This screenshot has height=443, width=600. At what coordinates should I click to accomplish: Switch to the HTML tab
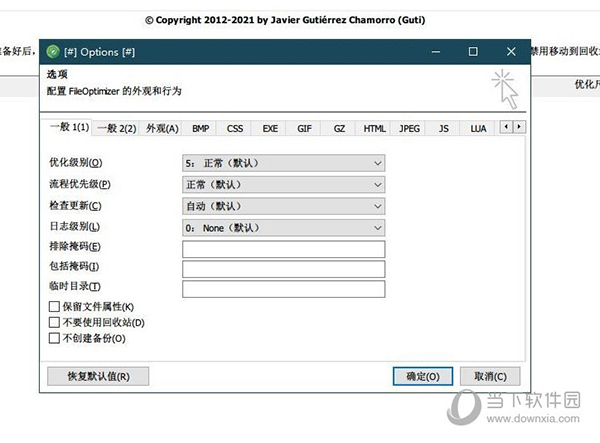pyautogui.click(x=374, y=129)
